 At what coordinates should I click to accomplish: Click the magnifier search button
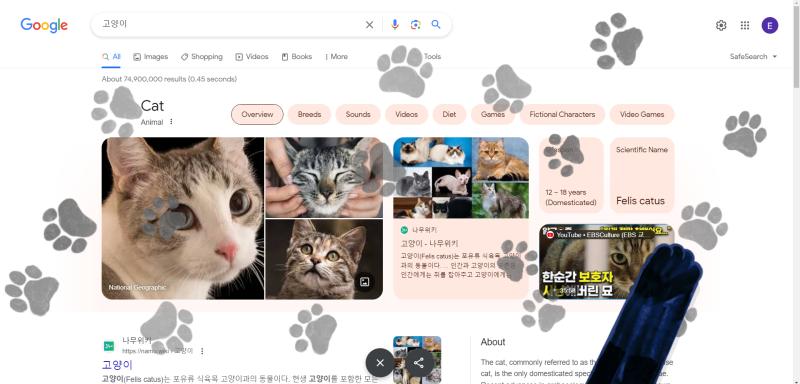[x=436, y=24]
